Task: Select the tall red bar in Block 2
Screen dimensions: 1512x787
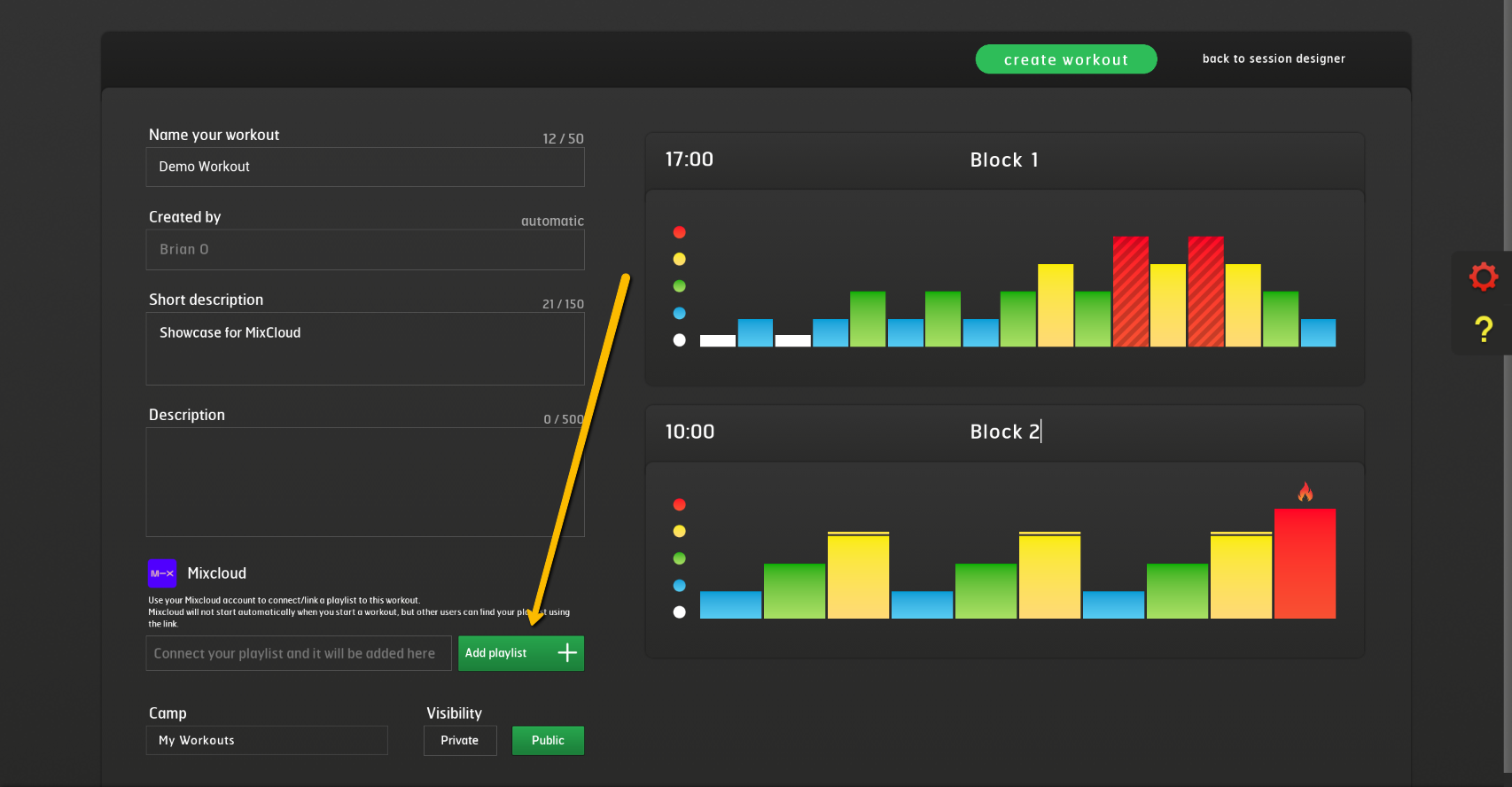Action: click(x=1305, y=564)
